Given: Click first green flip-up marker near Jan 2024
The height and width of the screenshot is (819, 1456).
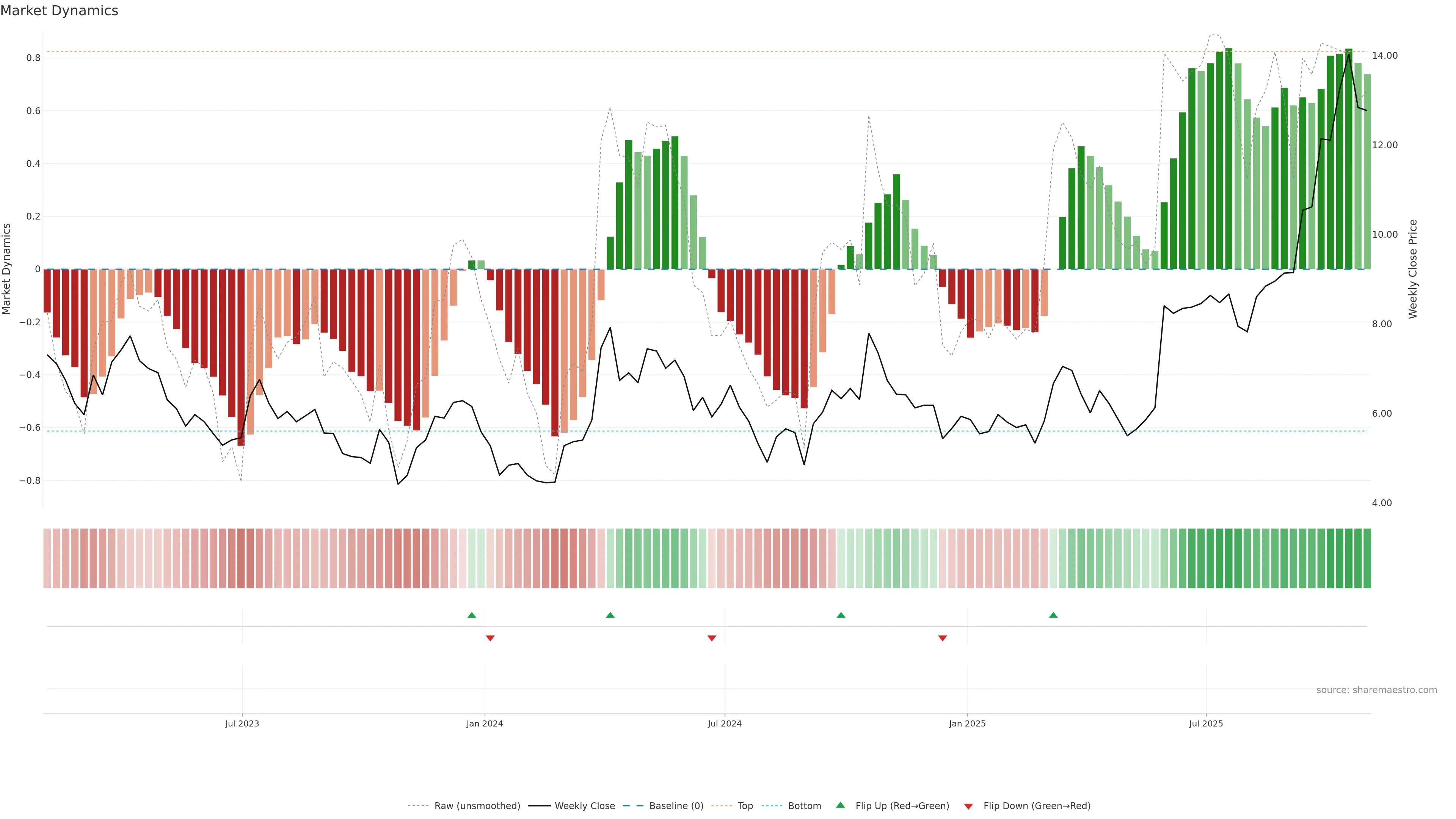Looking at the screenshot, I should point(472,615).
